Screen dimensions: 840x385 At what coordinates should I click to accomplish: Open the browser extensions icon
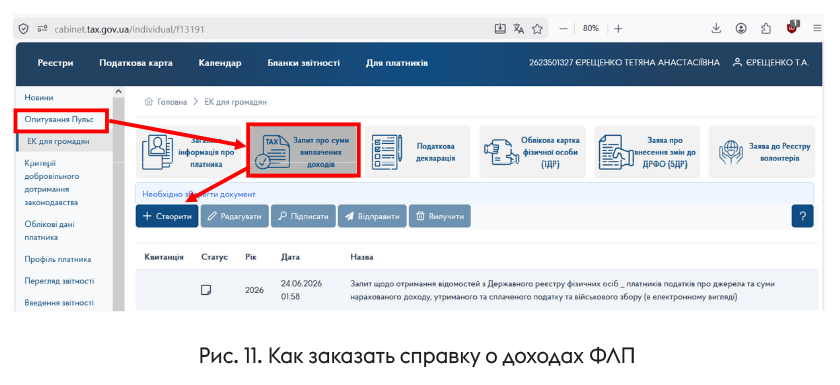(x=766, y=28)
